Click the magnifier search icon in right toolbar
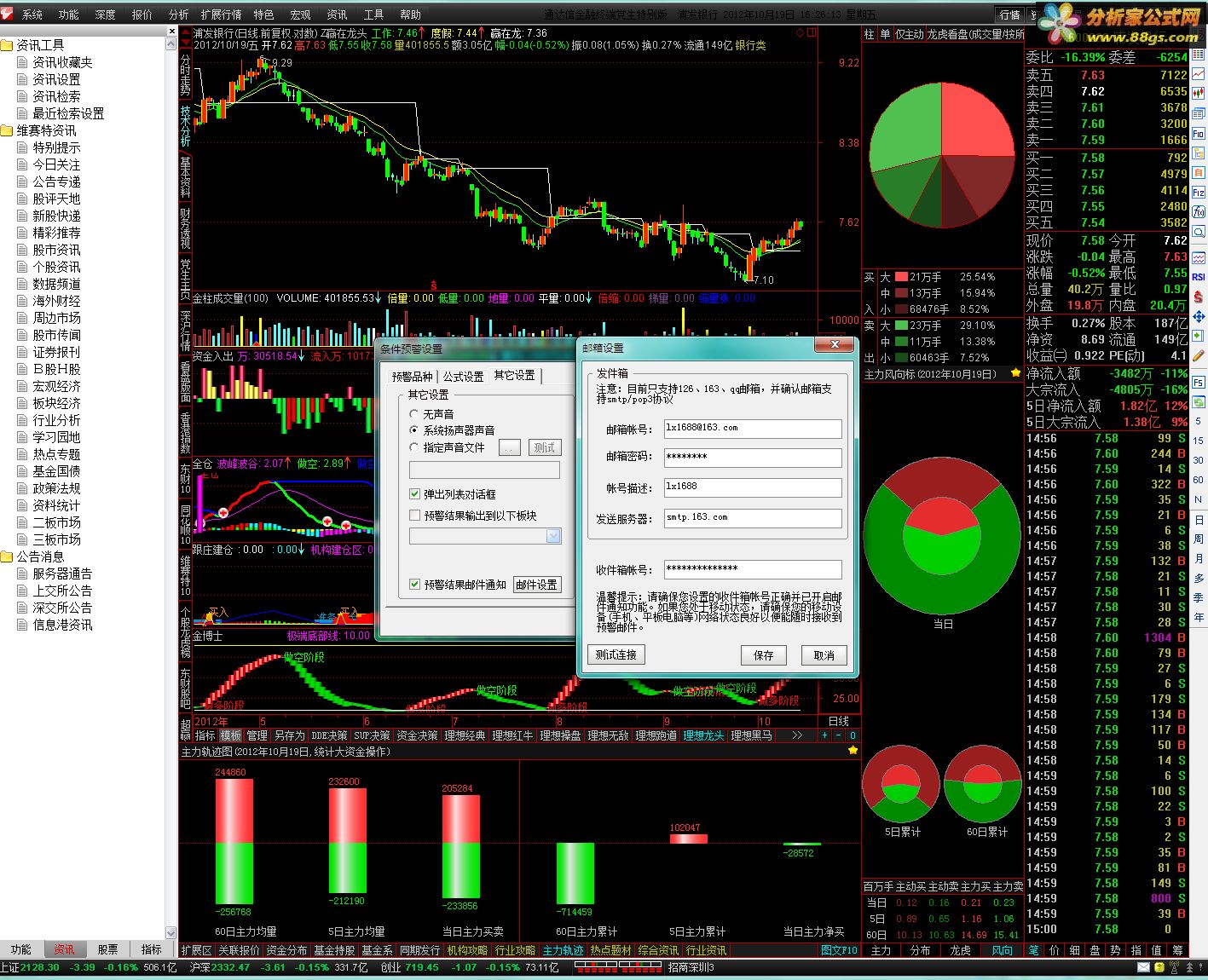The image size is (1208, 980). (x=1199, y=232)
